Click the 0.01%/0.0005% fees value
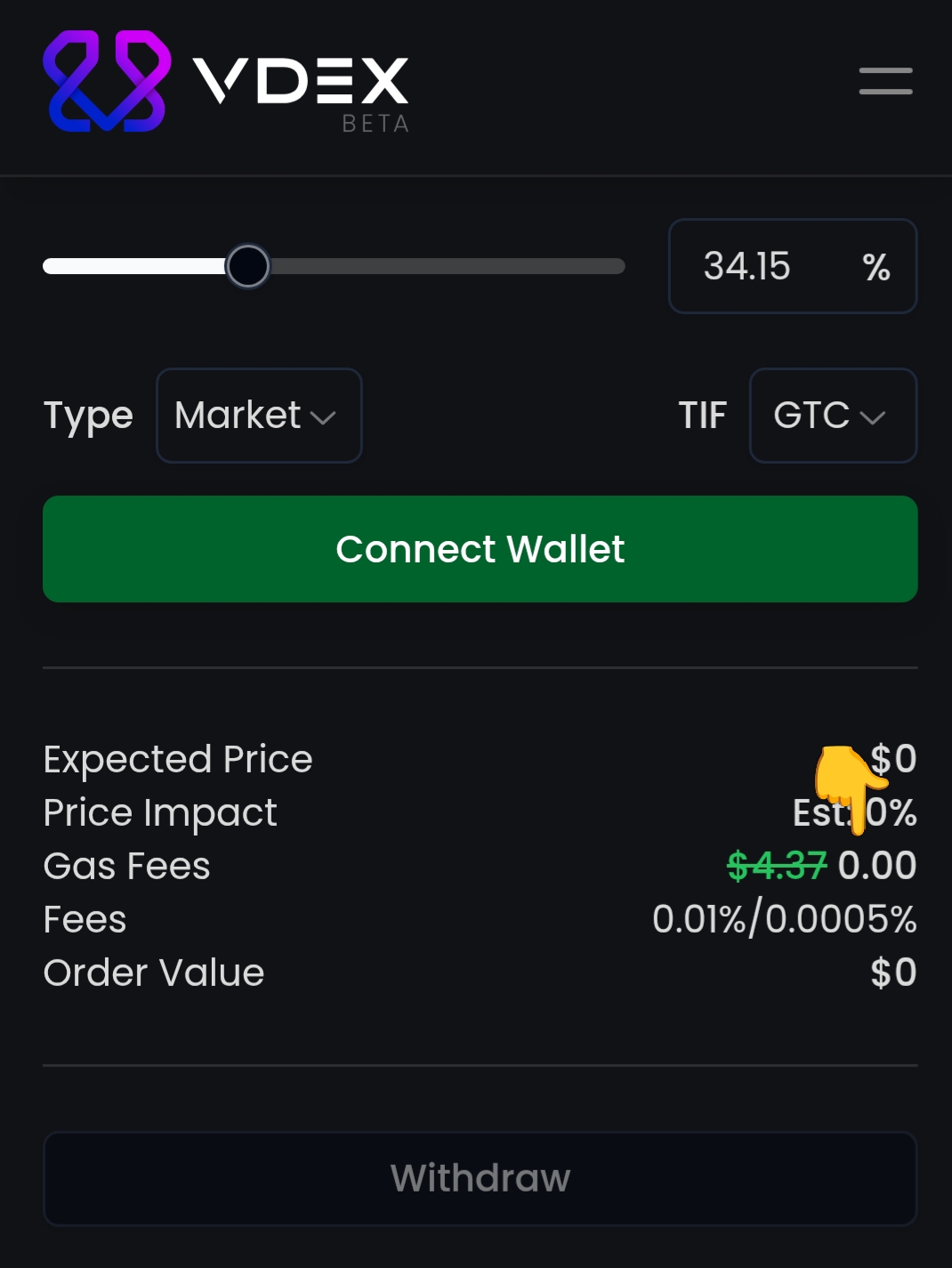 coord(784,919)
